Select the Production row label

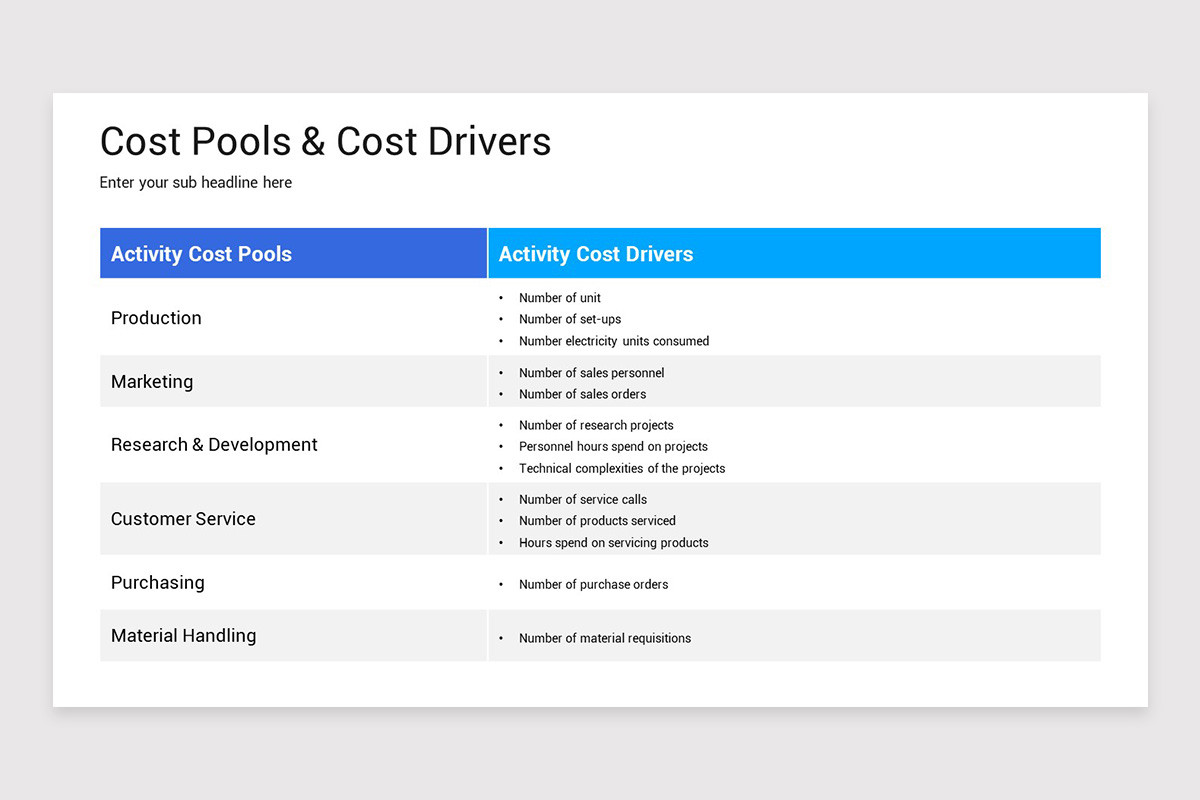[x=156, y=317]
